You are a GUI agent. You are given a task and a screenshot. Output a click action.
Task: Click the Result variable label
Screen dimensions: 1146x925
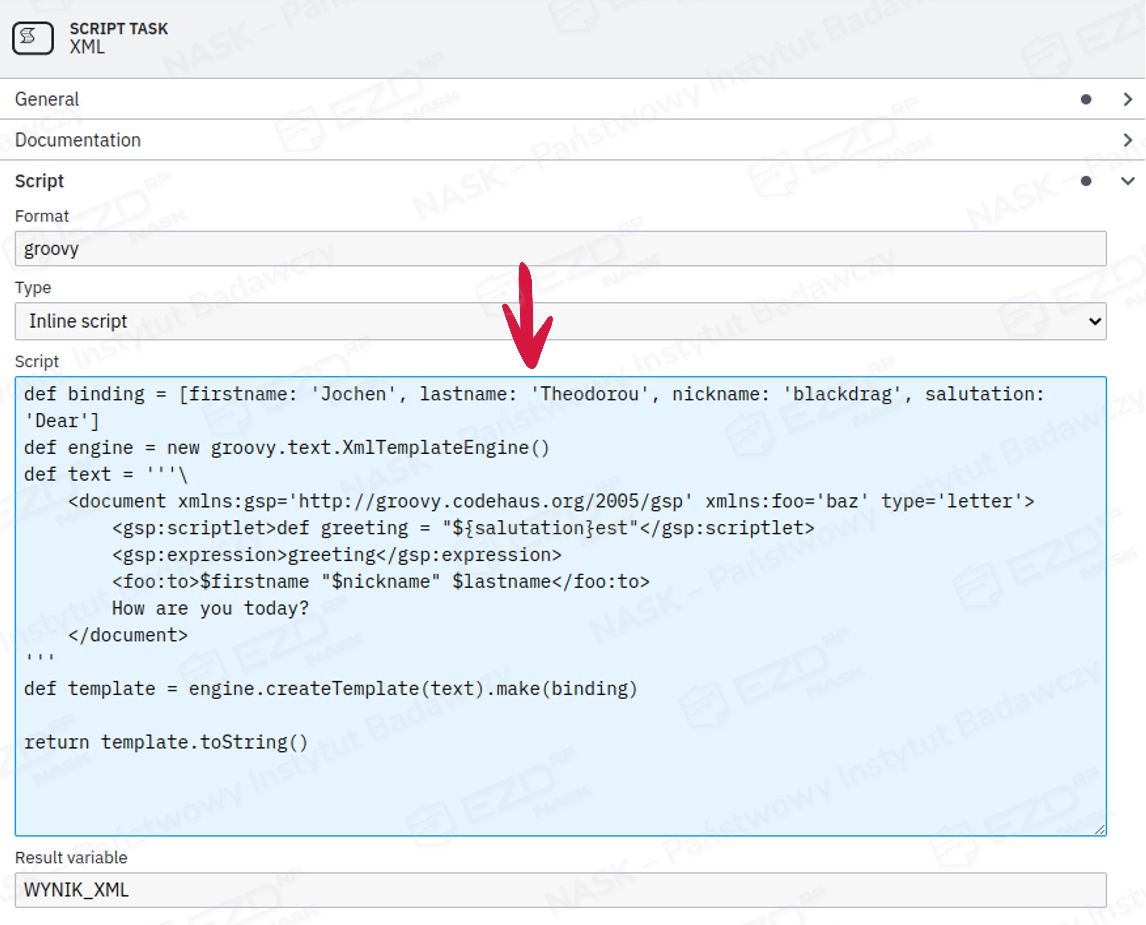coord(71,857)
